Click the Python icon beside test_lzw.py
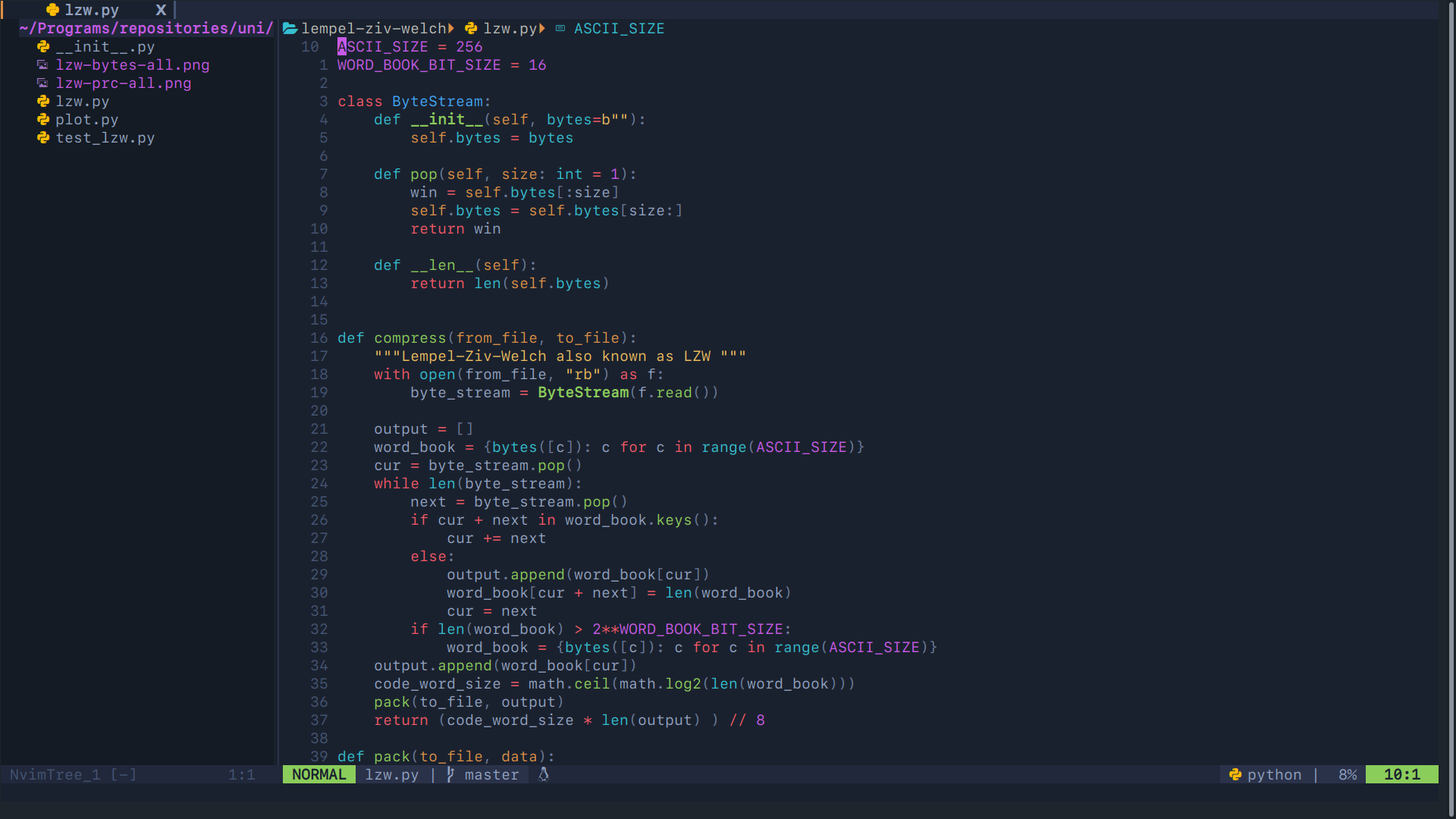This screenshot has width=1456, height=819. pyautogui.click(x=43, y=138)
